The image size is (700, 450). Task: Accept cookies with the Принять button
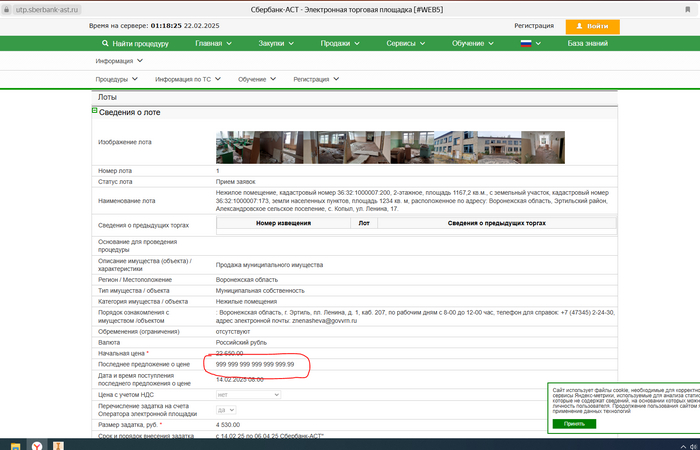(x=574, y=424)
